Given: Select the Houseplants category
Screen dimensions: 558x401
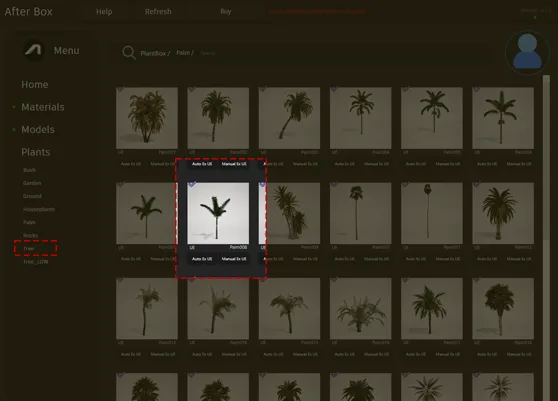Looking at the screenshot, I should (x=39, y=209).
